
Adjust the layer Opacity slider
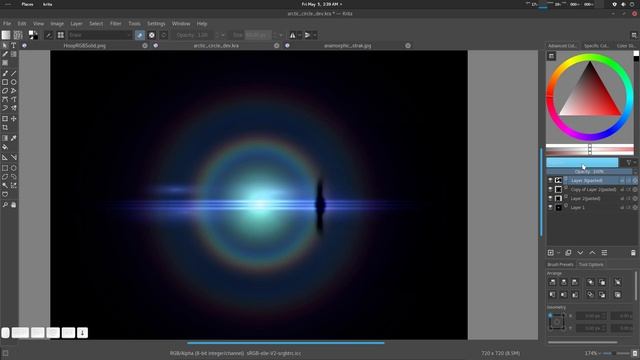pyautogui.click(x=589, y=172)
